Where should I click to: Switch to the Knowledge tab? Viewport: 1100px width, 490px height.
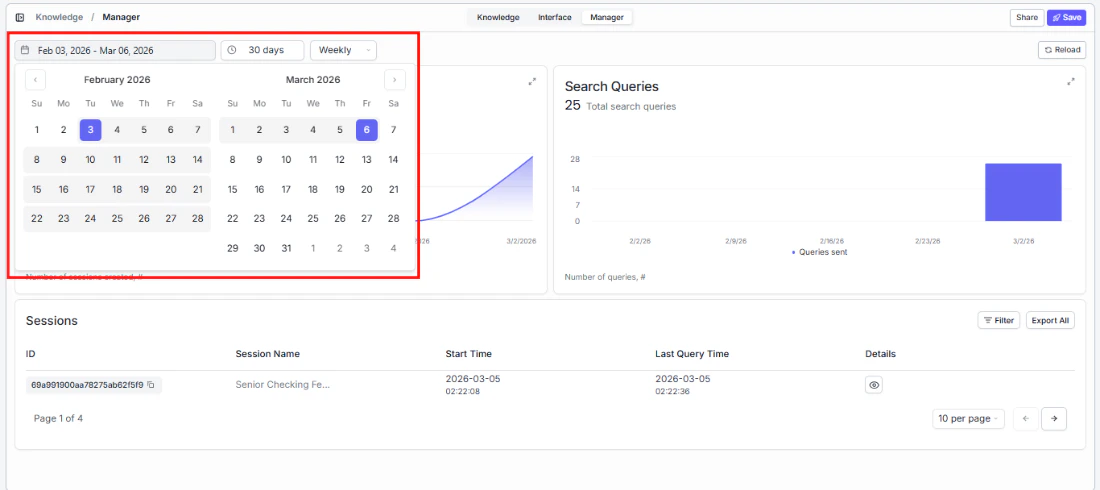pyautogui.click(x=498, y=18)
